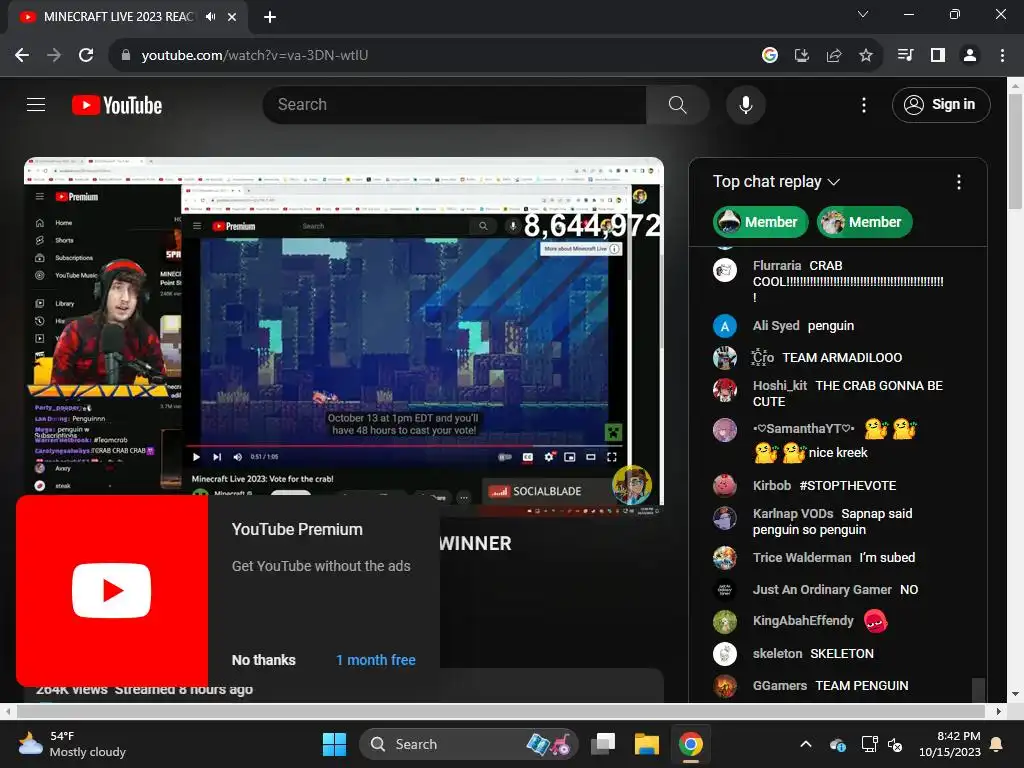1024x768 pixels.
Task: Click the Chrome taskbar icon
Action: point(690,744)
